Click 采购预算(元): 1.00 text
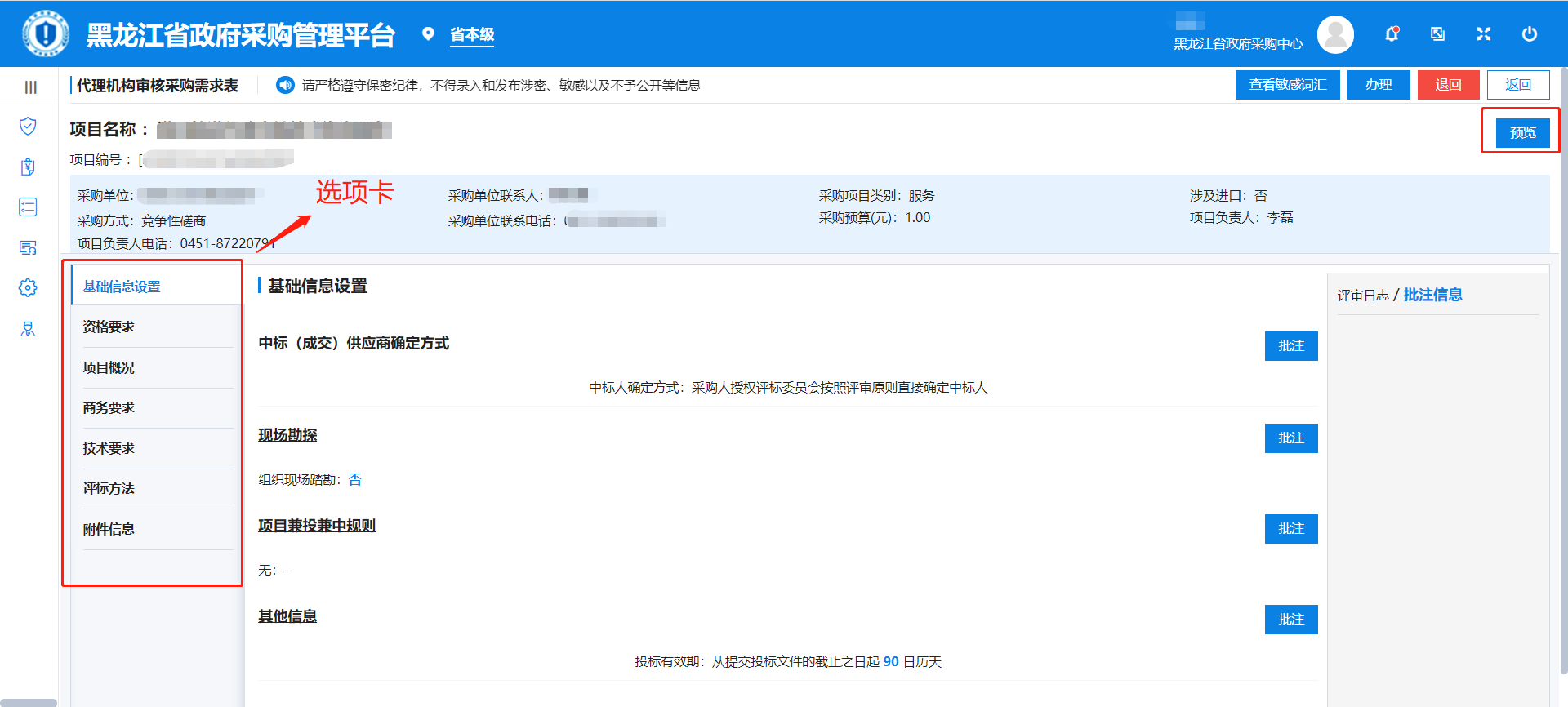This screenshot has height=707, width=1568. tap(875, 217)
